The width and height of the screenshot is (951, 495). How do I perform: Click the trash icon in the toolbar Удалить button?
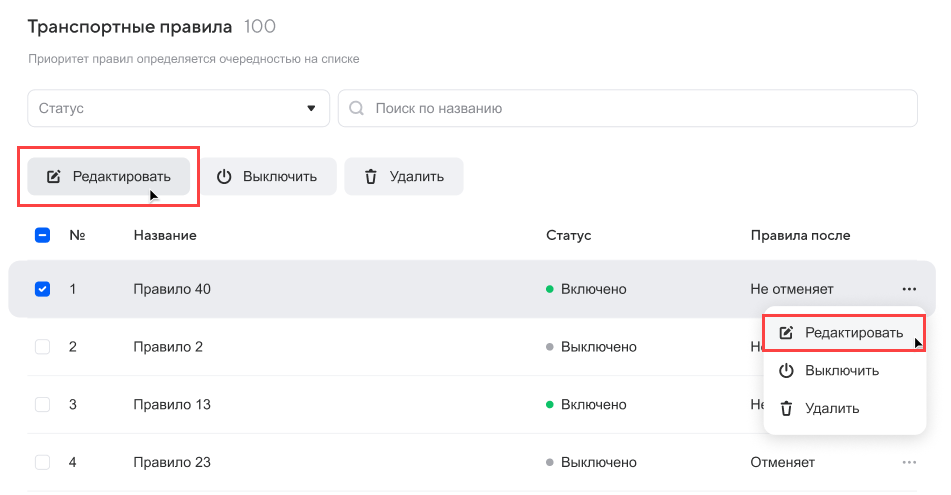tap(371, 177)
